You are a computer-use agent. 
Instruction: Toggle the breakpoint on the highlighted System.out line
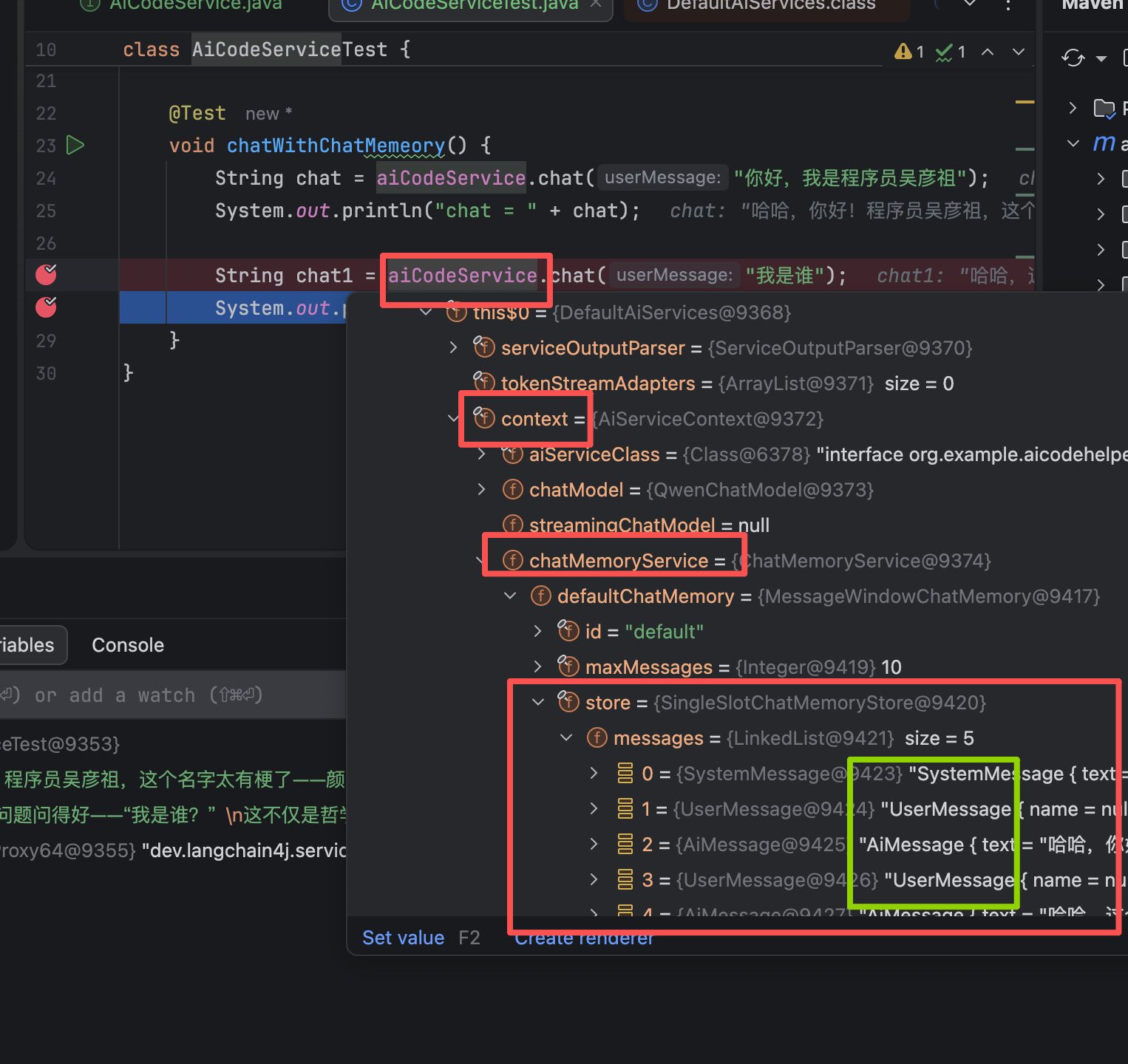click(46, 307)
